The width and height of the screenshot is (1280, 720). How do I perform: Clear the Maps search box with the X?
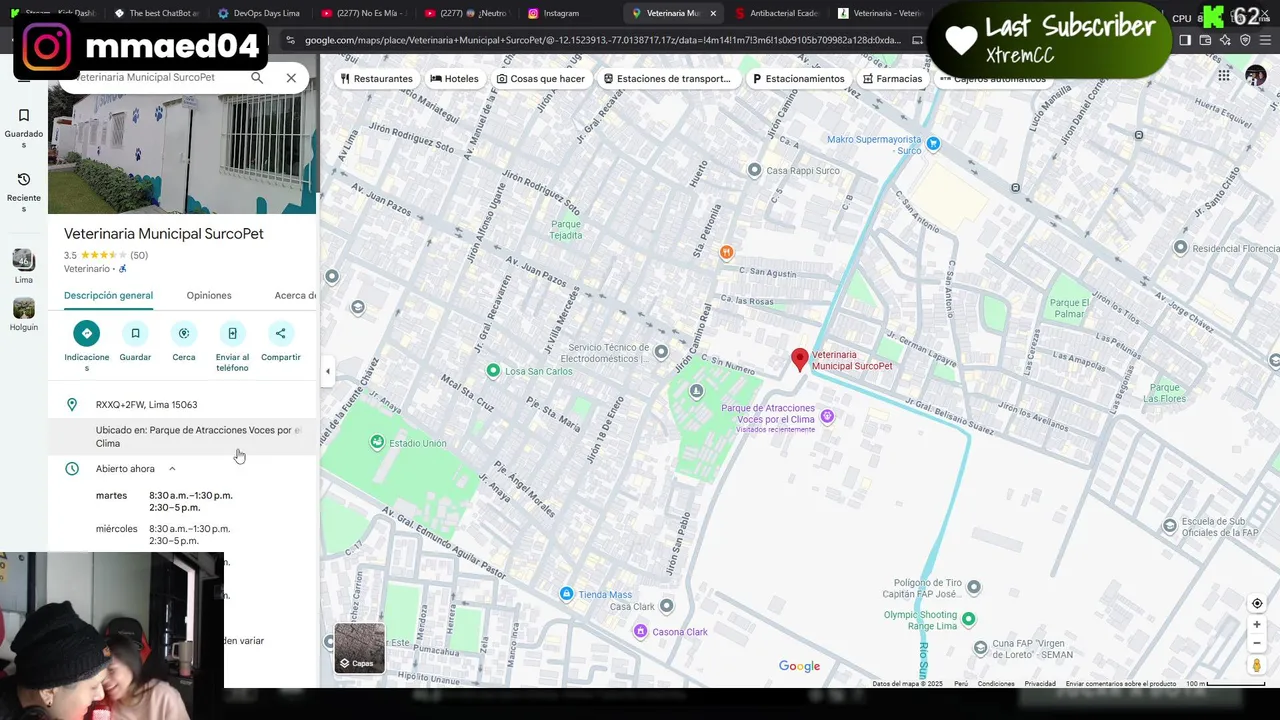[x=291, y=78]
